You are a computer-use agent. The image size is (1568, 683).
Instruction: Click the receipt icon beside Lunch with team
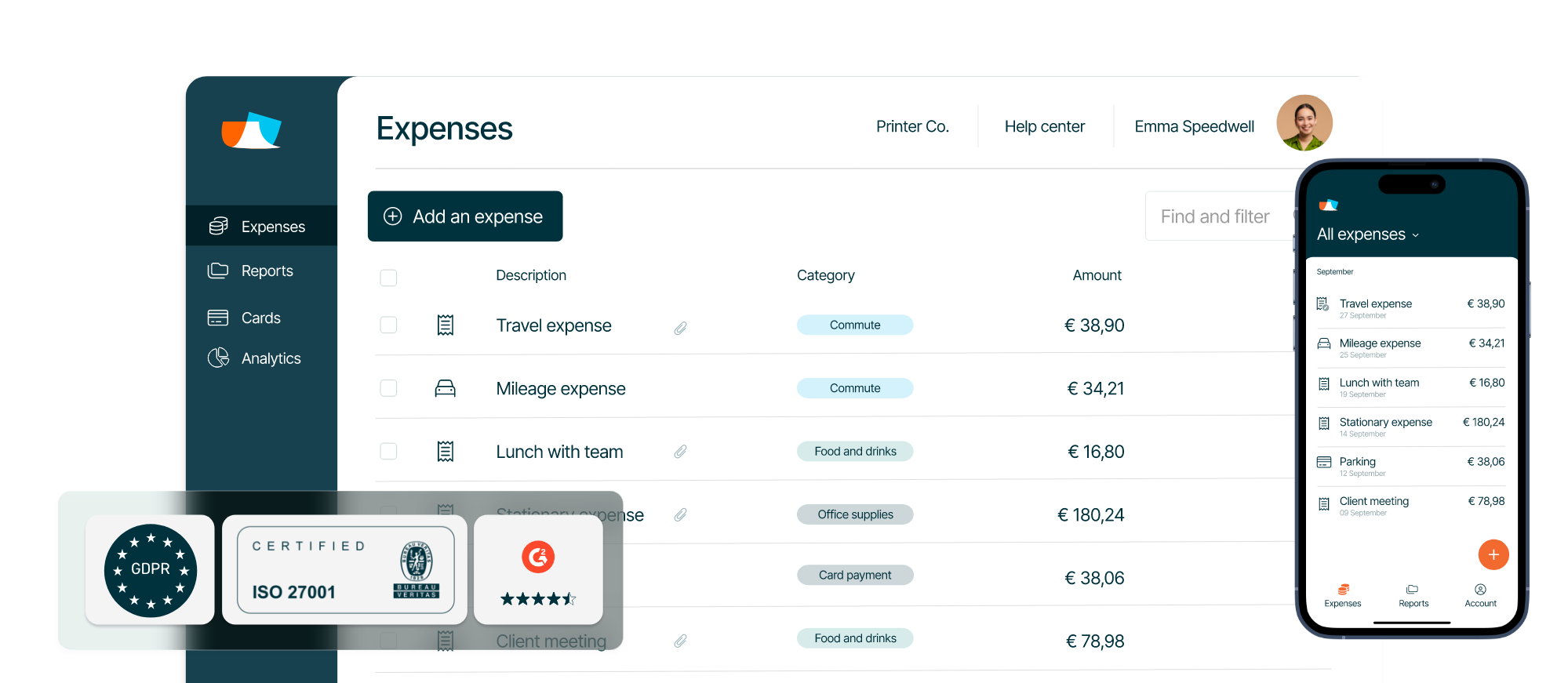tap(445, 451)
